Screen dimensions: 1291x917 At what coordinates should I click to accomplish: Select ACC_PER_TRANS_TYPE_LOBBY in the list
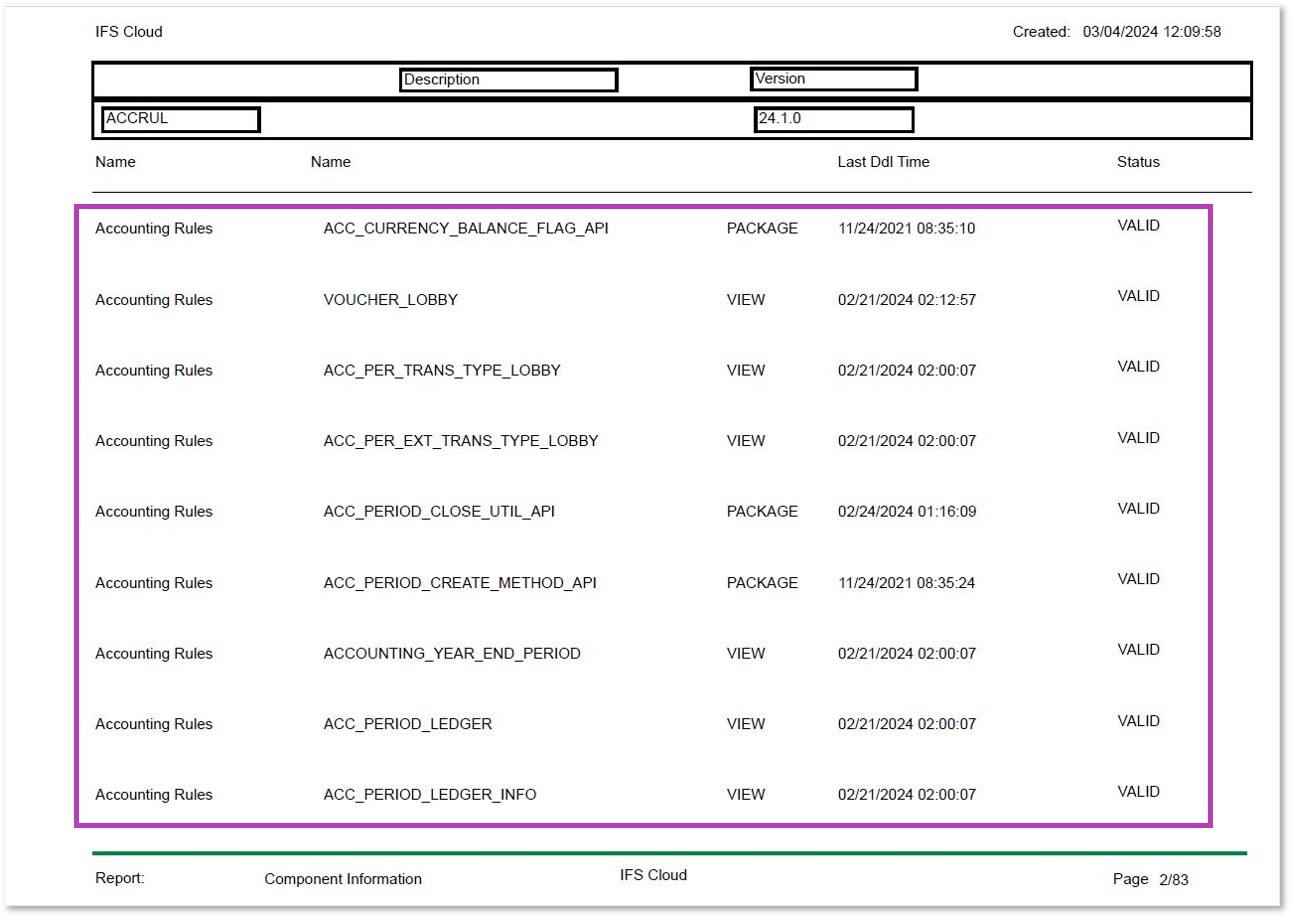[x=441, y=370]
